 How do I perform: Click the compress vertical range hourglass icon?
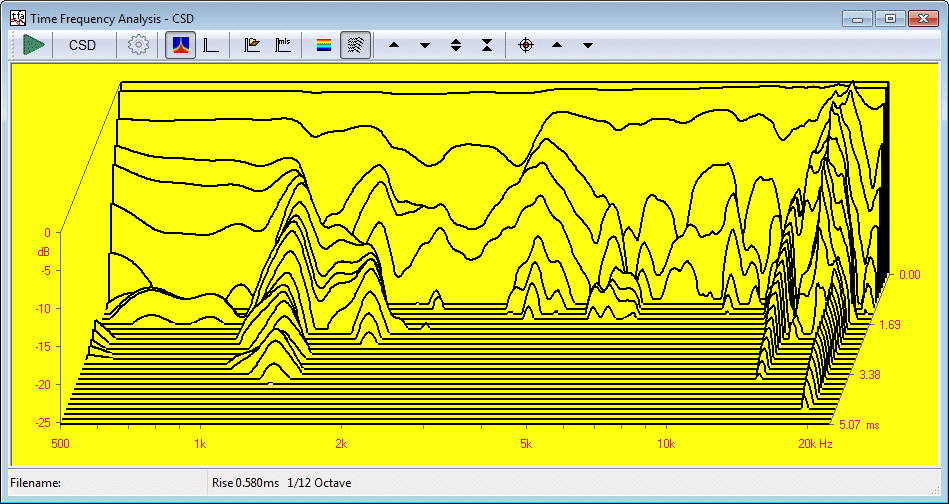[x=487, y=45]
